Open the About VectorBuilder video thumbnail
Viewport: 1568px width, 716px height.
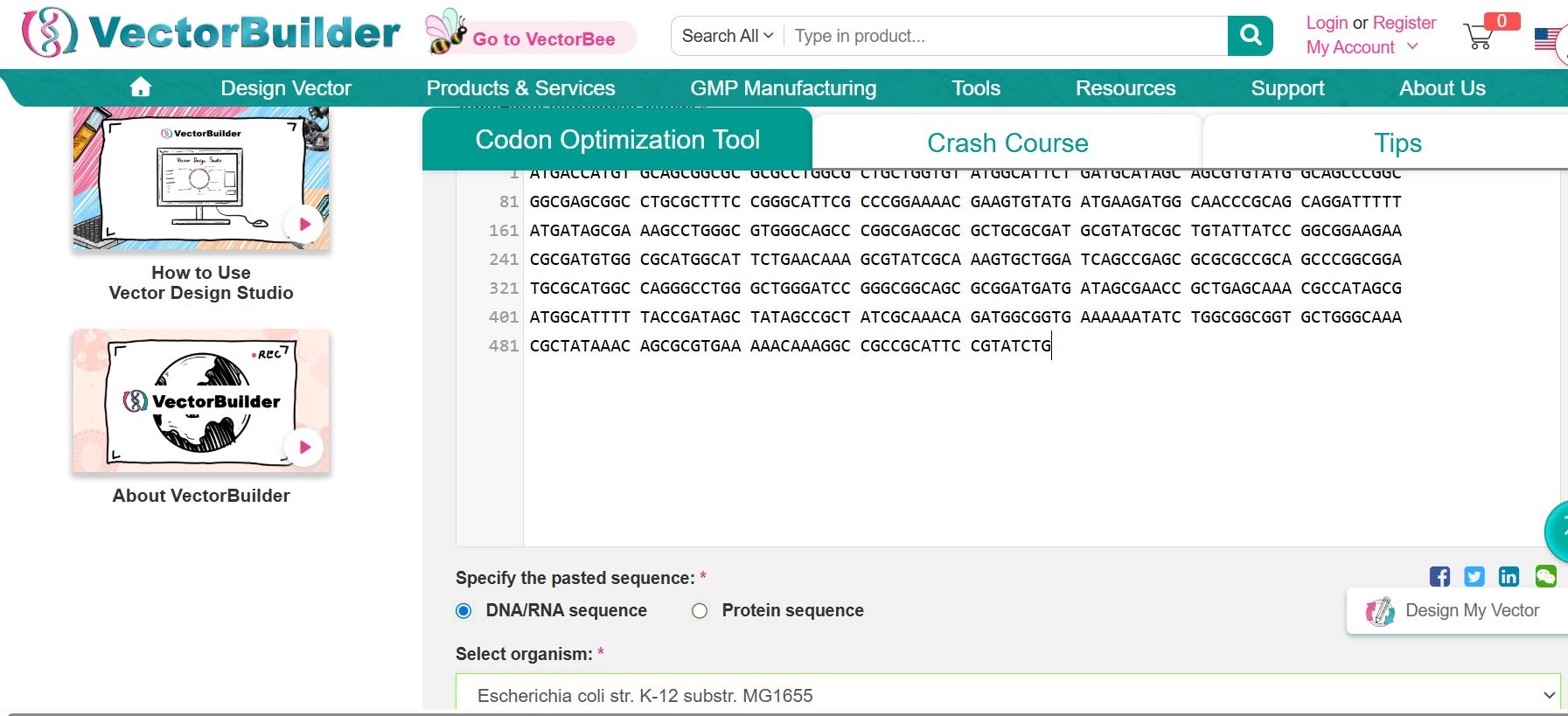[x=201, y=401]
